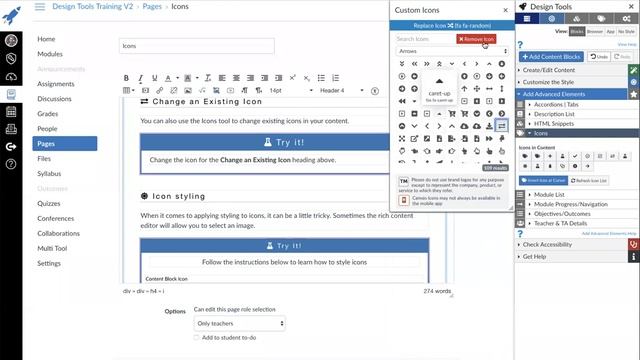The height and width of the screenshot is (360, 640).
Task: Select the caret-up icon in Custom Icons
Action: coord(439,113)
